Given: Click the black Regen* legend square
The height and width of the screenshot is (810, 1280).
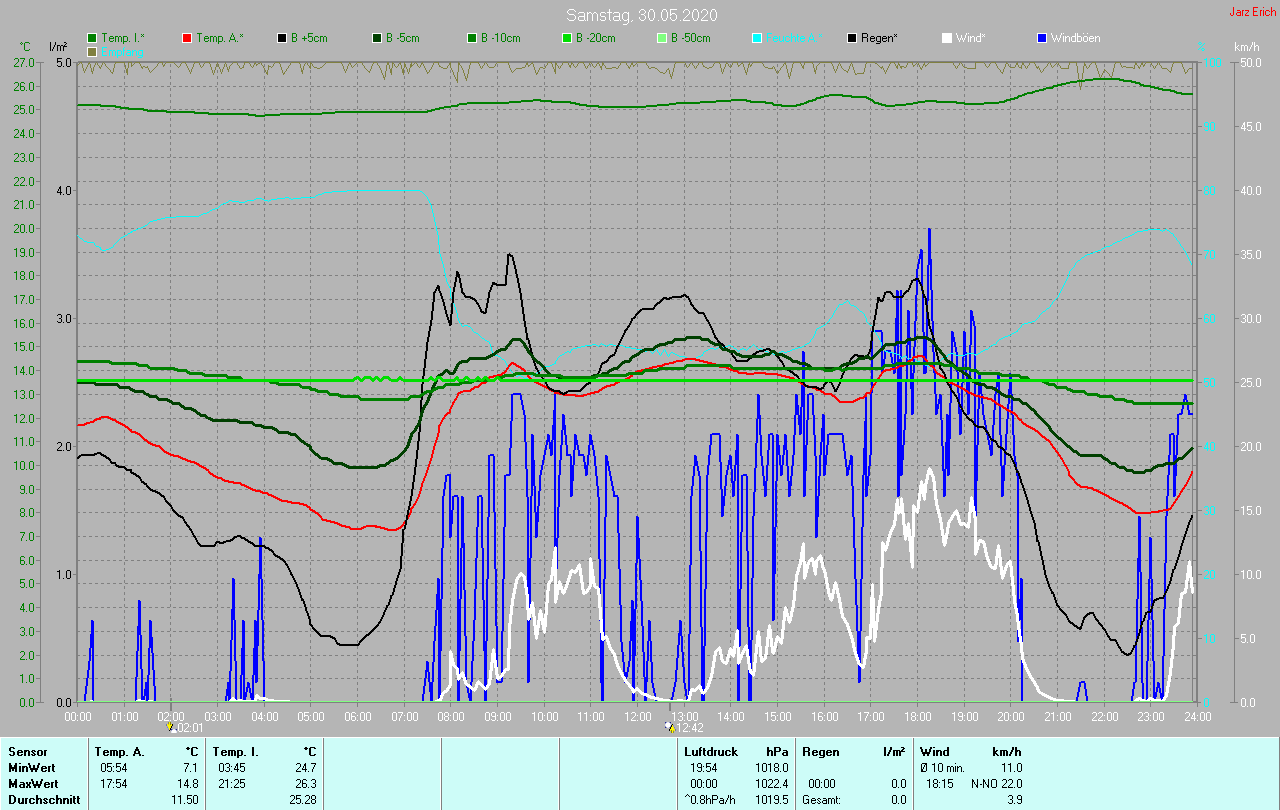Looking at the screenshot, I should point(852,38).
